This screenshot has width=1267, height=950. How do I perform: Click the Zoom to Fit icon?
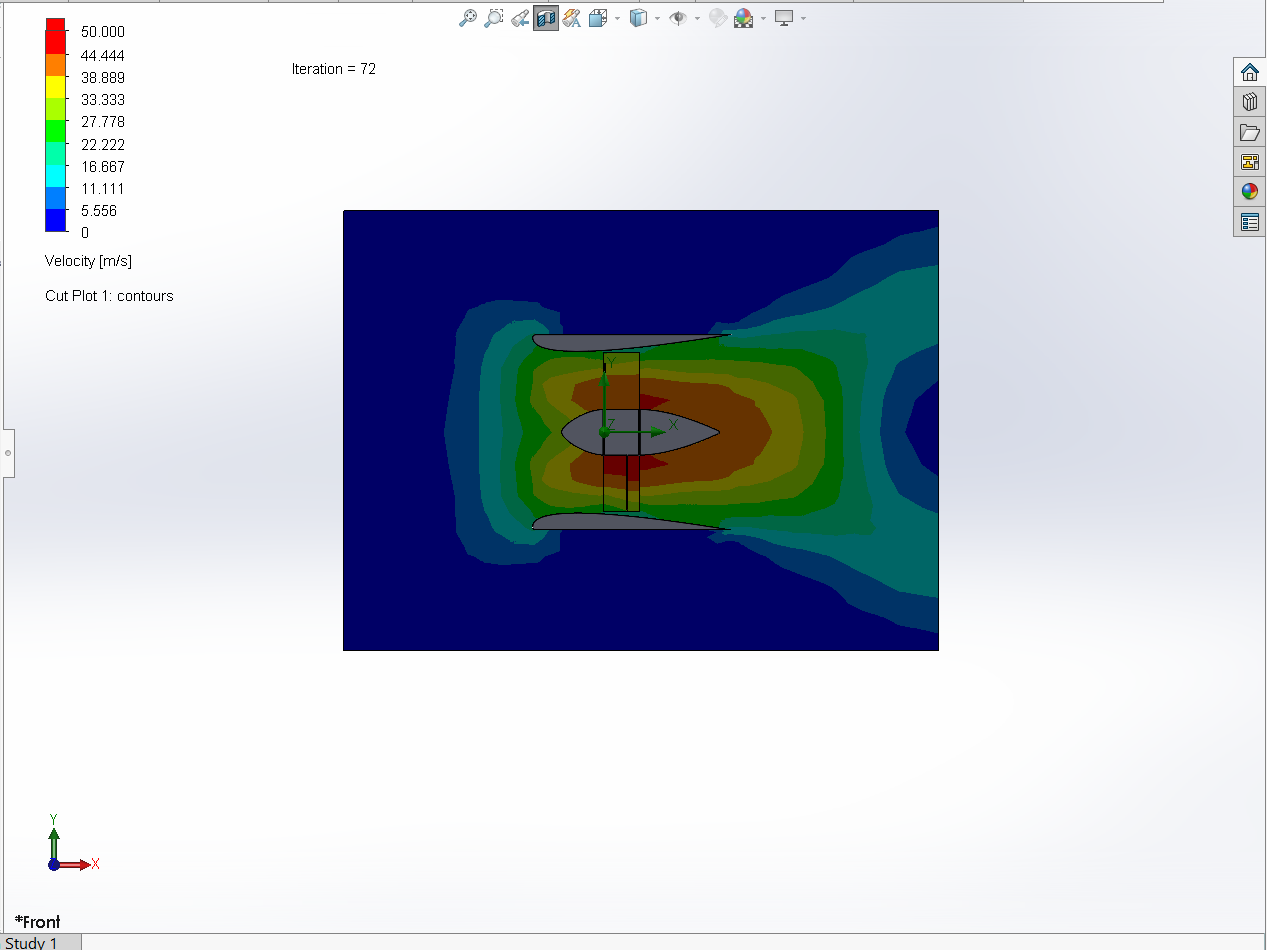[x=467, y=18]
